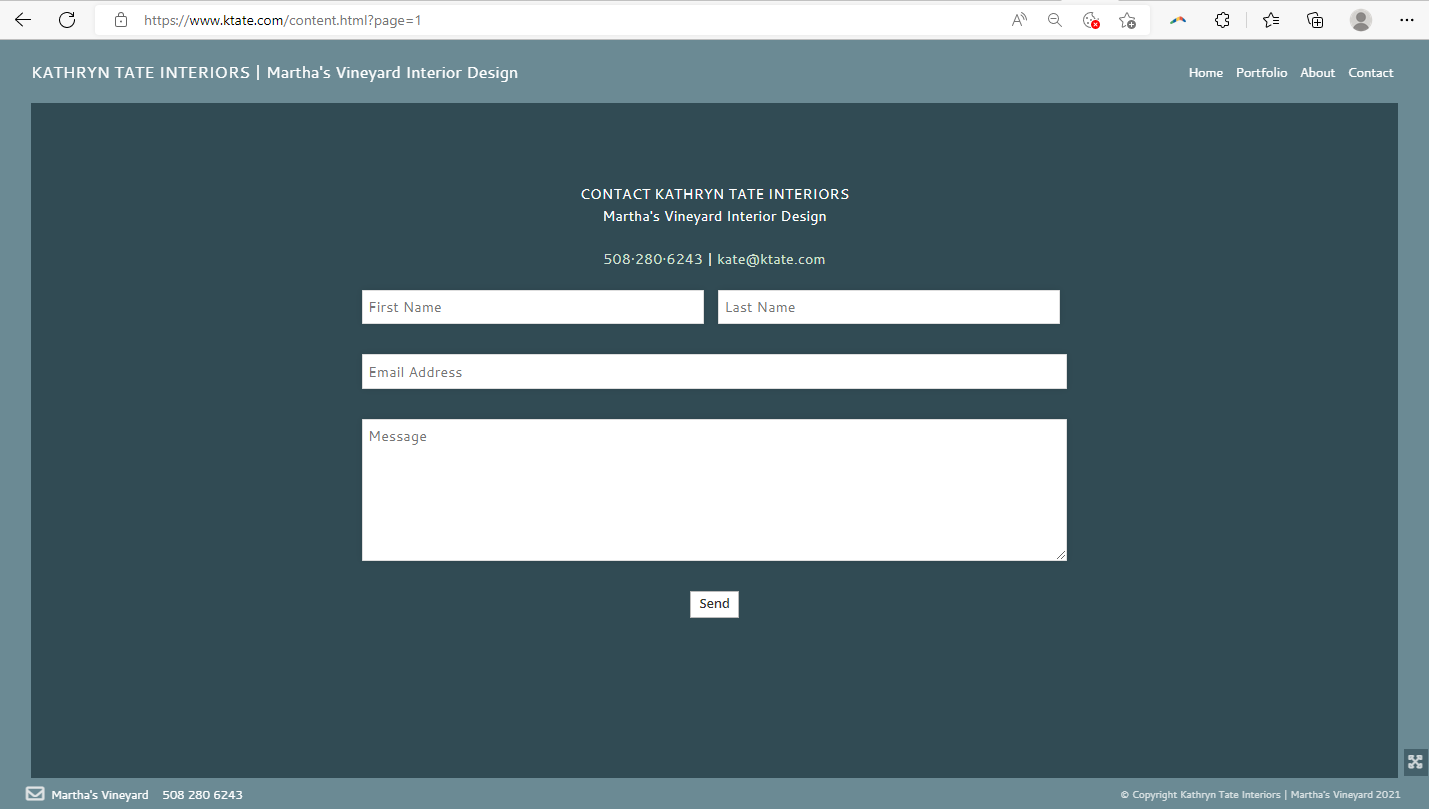Open the blocked cookies icon in address bar
Viewport: 1429px width, 809px height.
click(x=1091, y=20)
